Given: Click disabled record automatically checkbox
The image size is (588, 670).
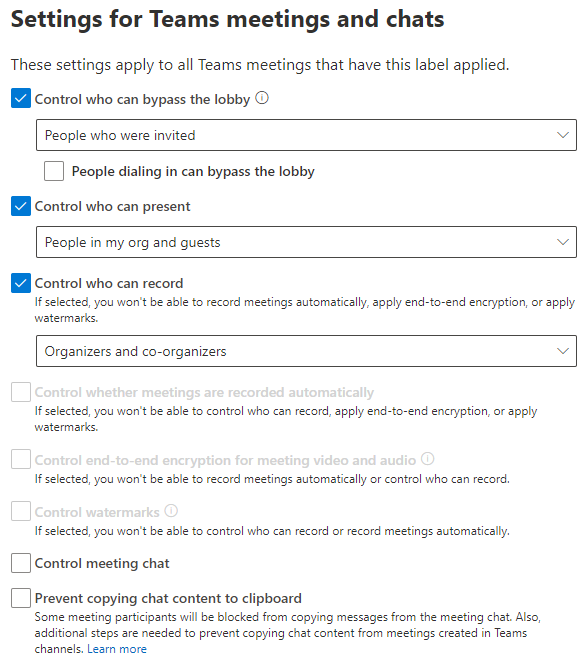Looking at the screenshot, I should tap(21, 392).
